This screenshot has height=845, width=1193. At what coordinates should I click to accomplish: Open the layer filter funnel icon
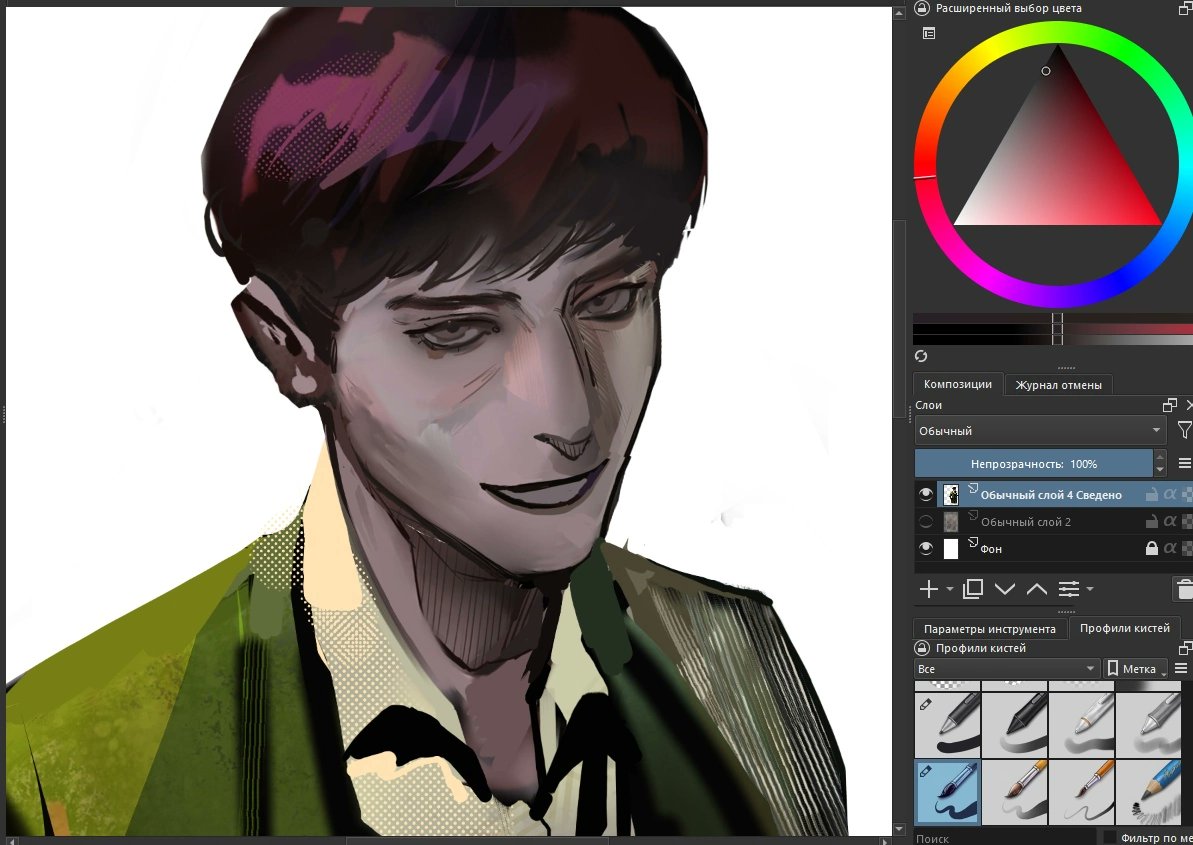click(x=1185, y=430)
